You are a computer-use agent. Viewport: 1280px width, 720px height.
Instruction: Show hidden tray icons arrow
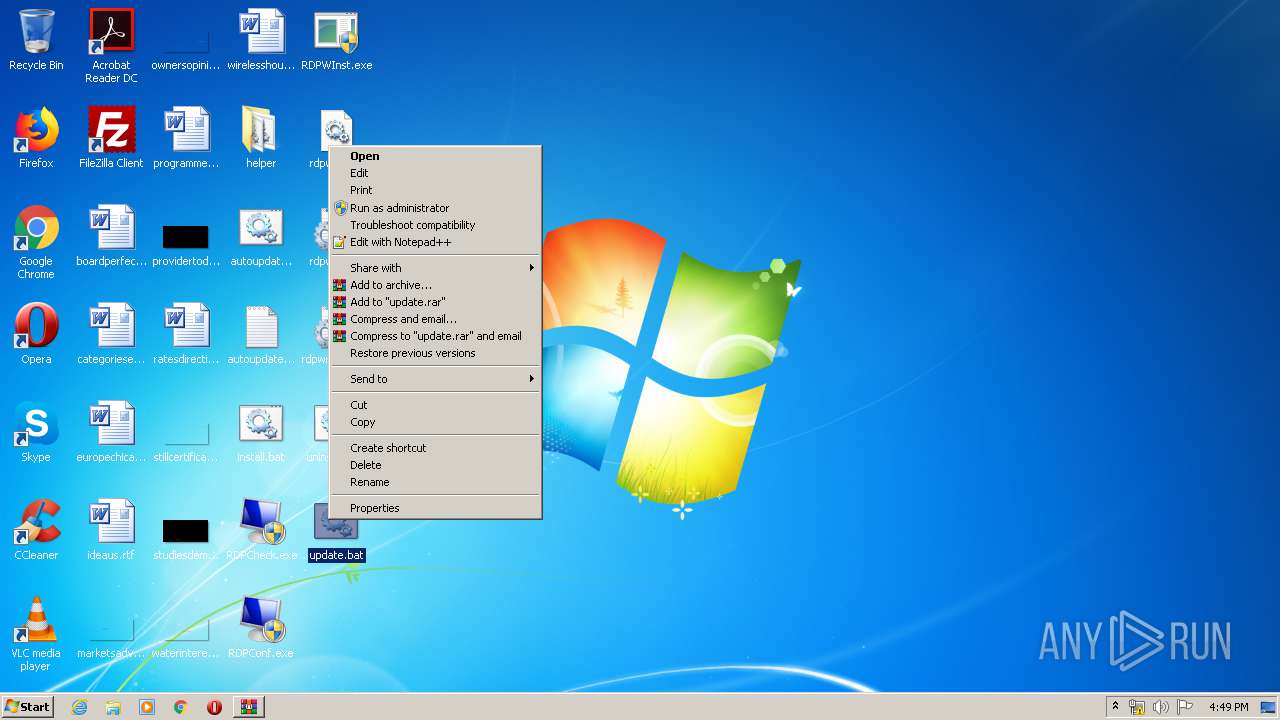1115,707
